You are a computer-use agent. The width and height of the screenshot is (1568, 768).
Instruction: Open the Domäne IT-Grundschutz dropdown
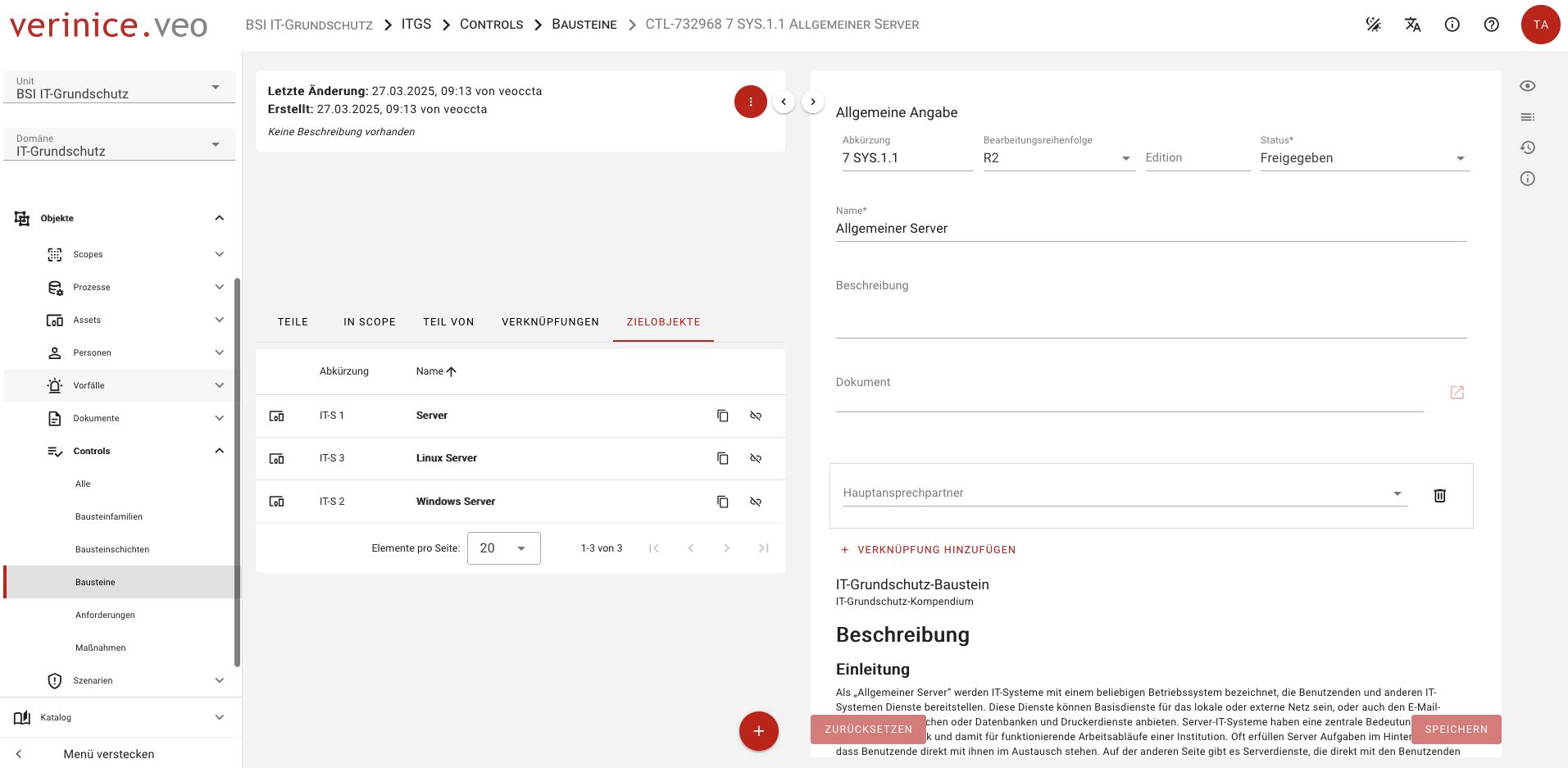coord(216,143)
